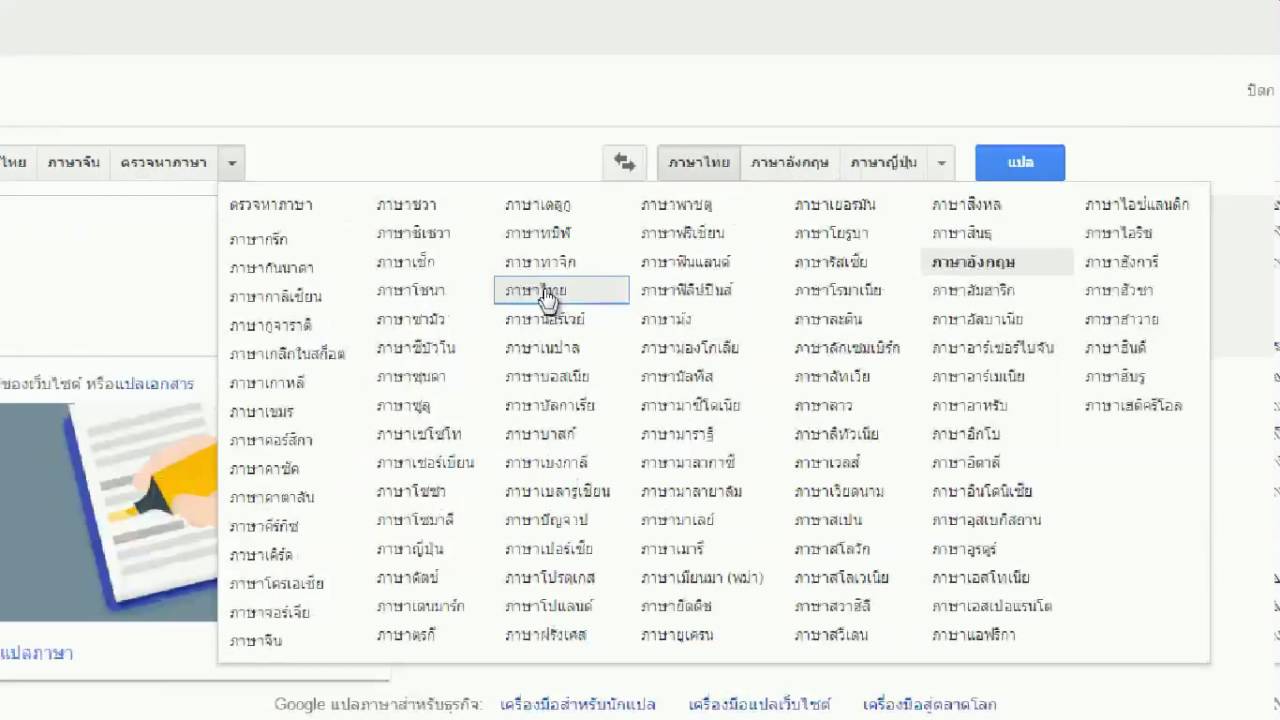Switch target language to ภาษาอังกฤษ tab

pyautogui.click(x=789, y=162)
